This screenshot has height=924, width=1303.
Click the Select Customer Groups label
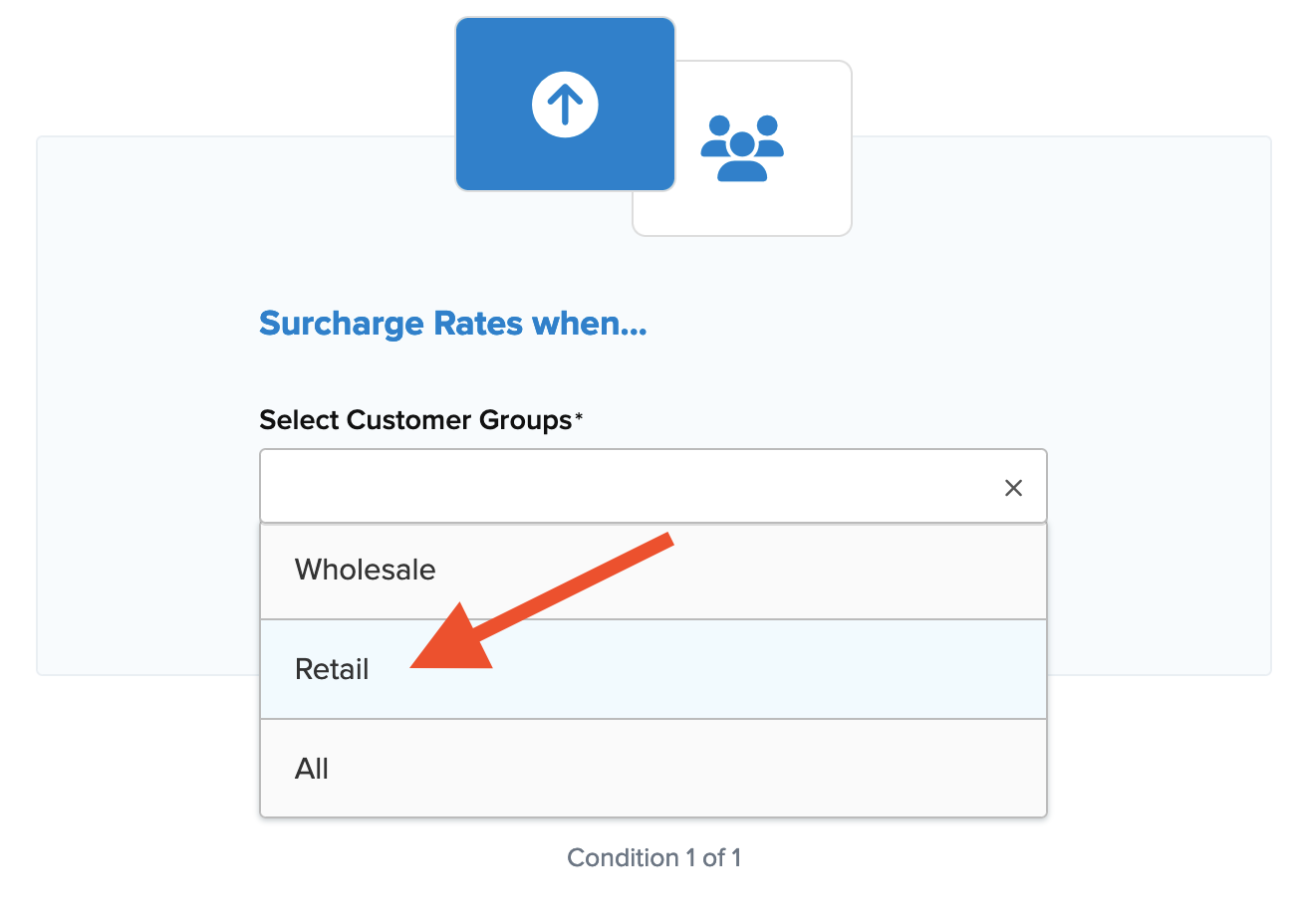pos(415,420)
